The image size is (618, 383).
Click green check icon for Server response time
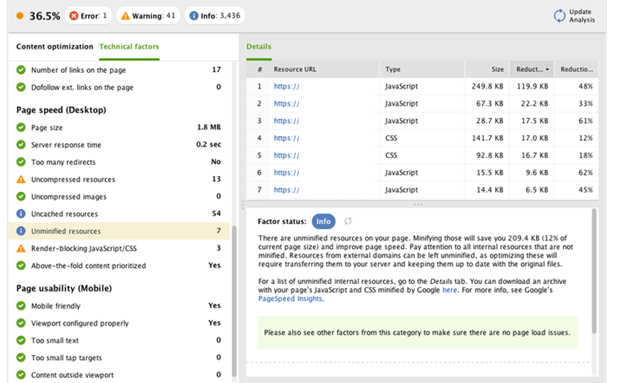coord(21,145)
